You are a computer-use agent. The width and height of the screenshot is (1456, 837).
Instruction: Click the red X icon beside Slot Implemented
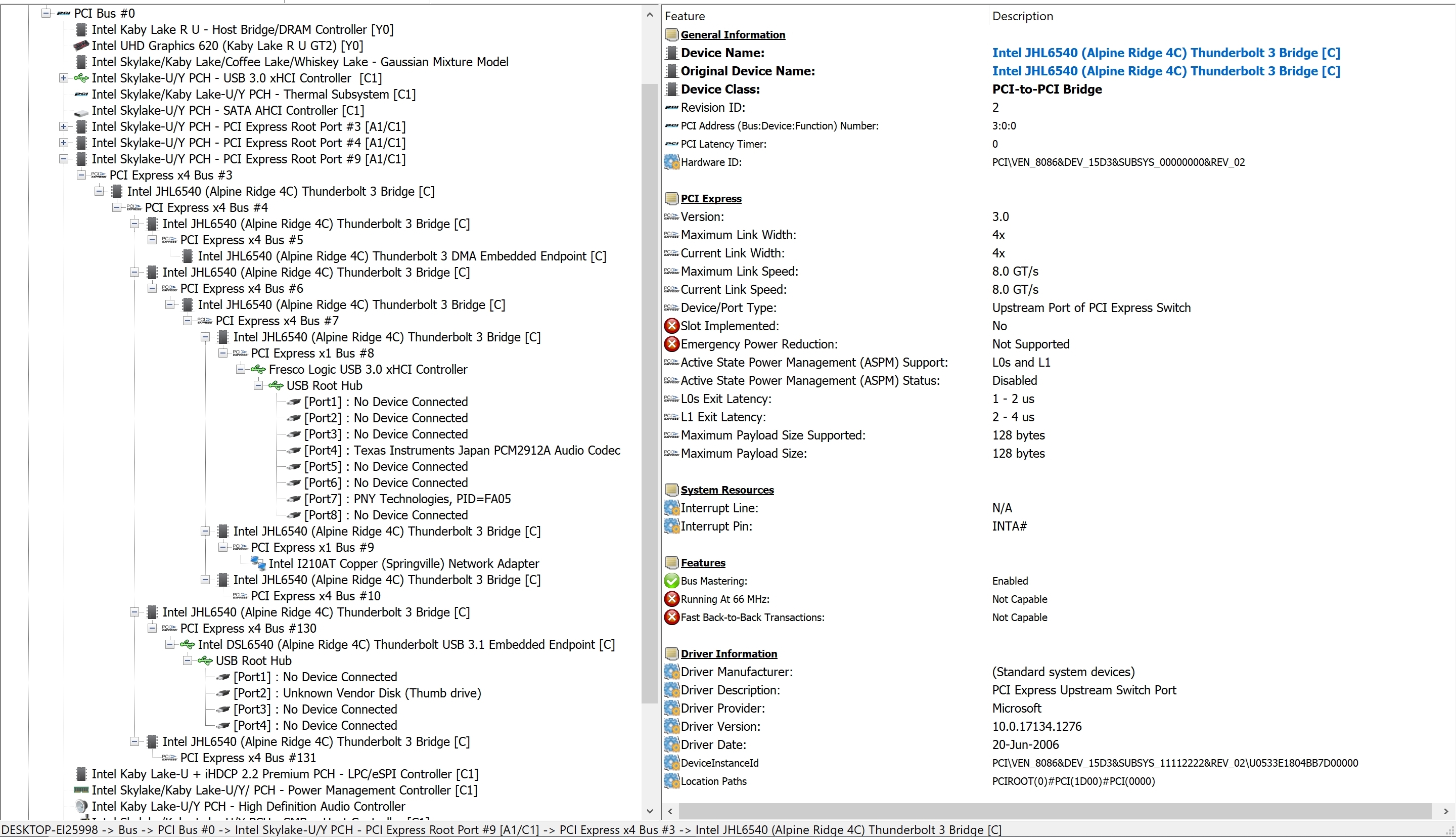coord(671,326)
